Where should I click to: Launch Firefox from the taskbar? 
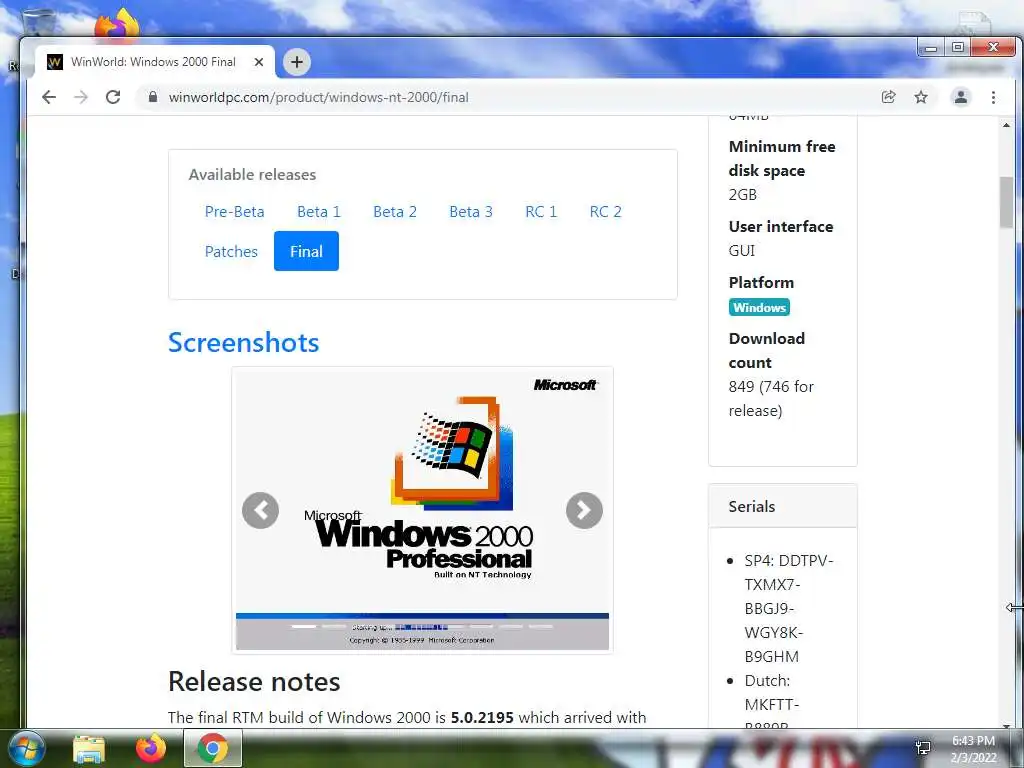click(151, 748)
